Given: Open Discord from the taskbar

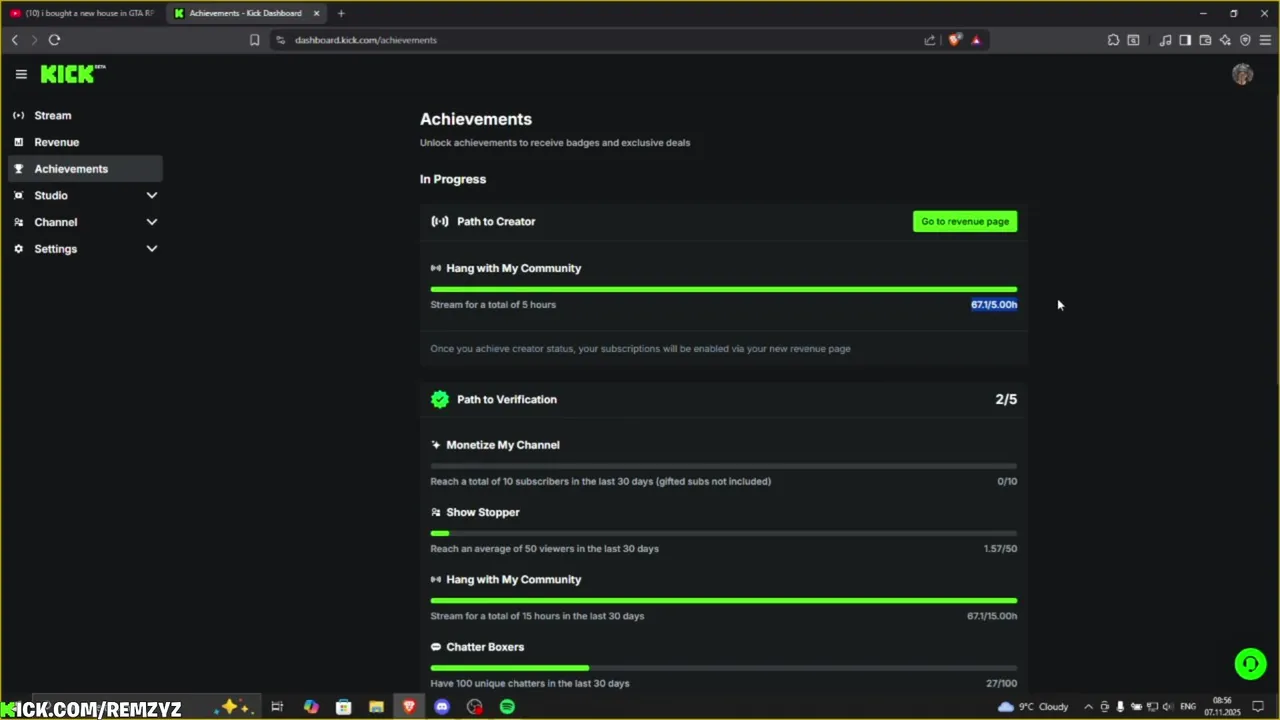Looking at the screenshot, I should pos(442,707).
